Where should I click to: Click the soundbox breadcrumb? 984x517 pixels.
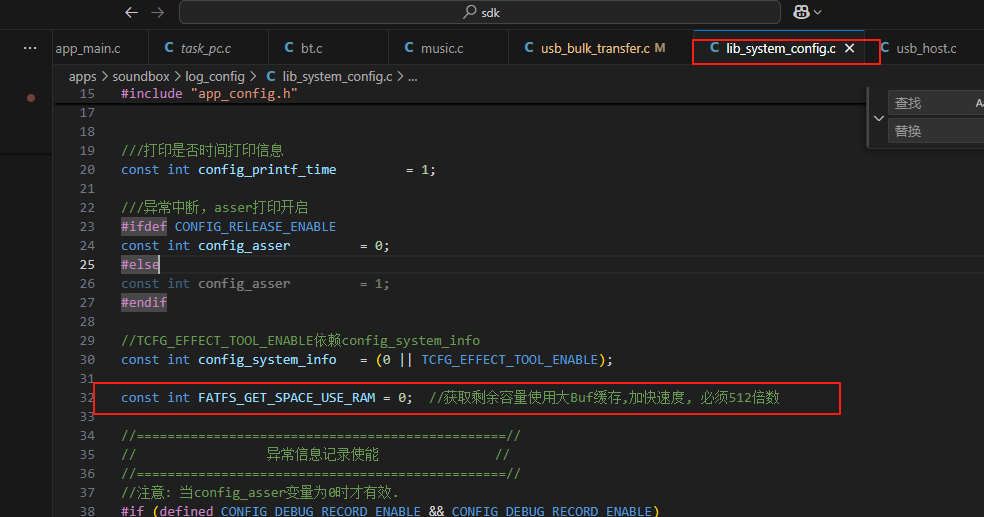coord(141,77)
